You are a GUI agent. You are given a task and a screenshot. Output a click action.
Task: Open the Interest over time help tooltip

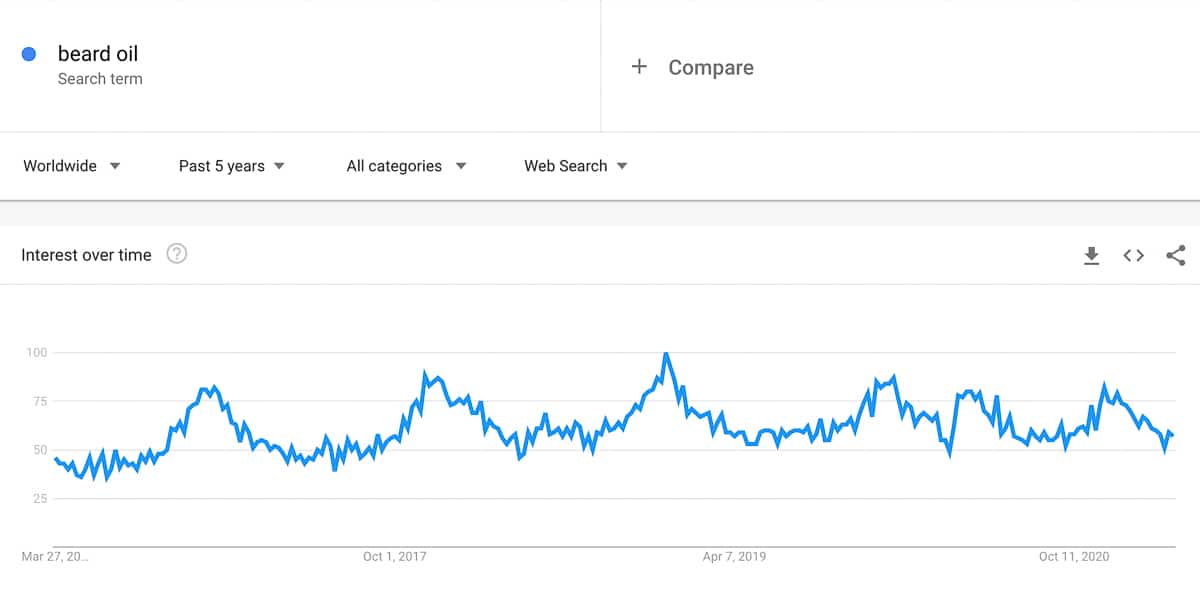click(177, 254)
